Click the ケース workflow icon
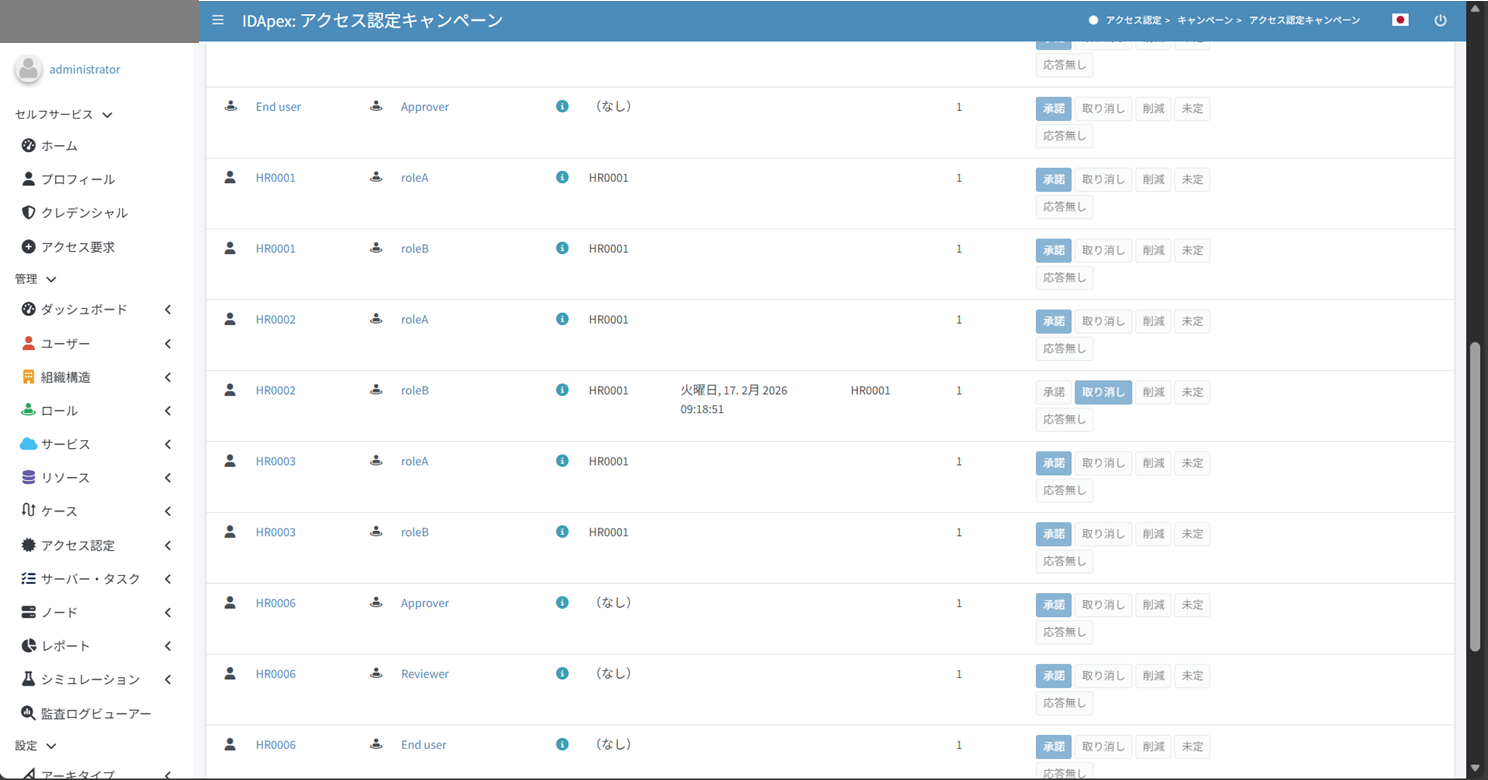This screenshot has width=1488, height=780. point(29,511)
